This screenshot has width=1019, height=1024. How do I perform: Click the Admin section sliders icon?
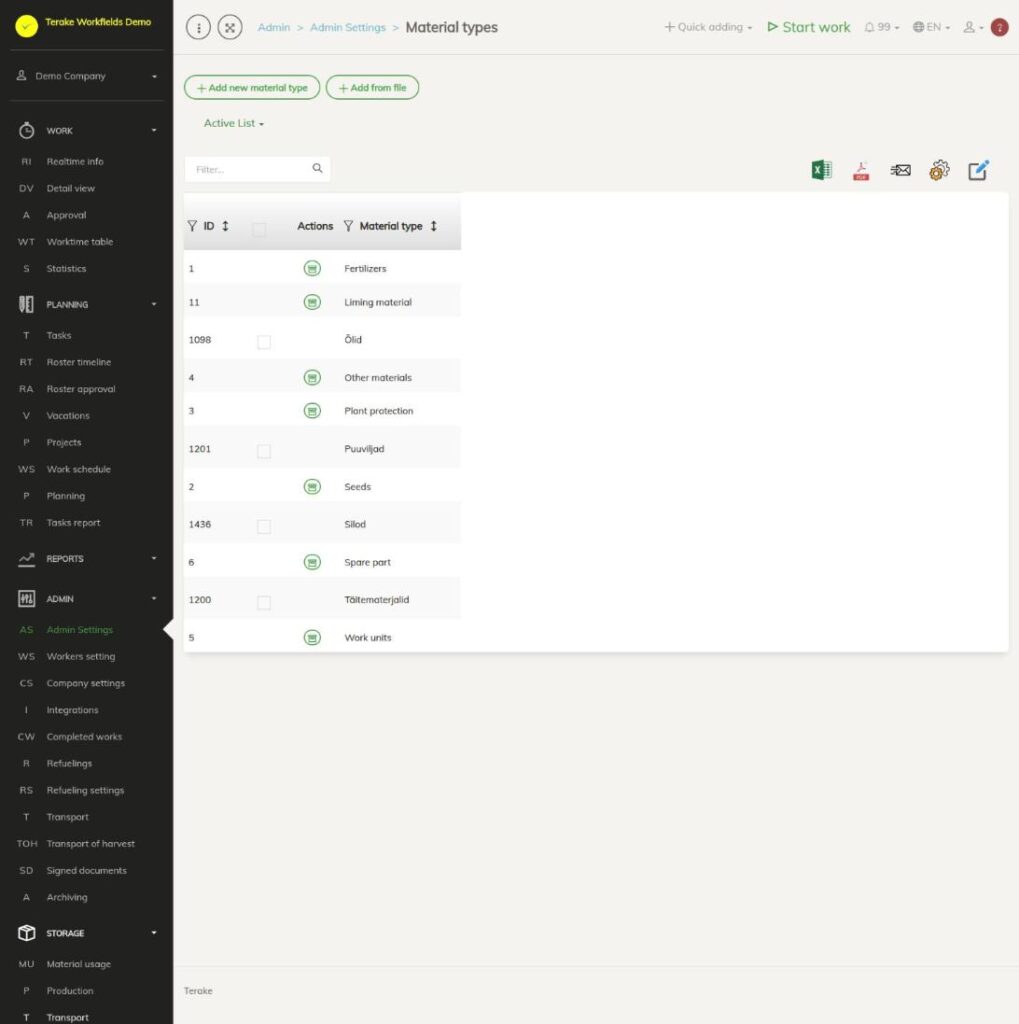[26, 599]
